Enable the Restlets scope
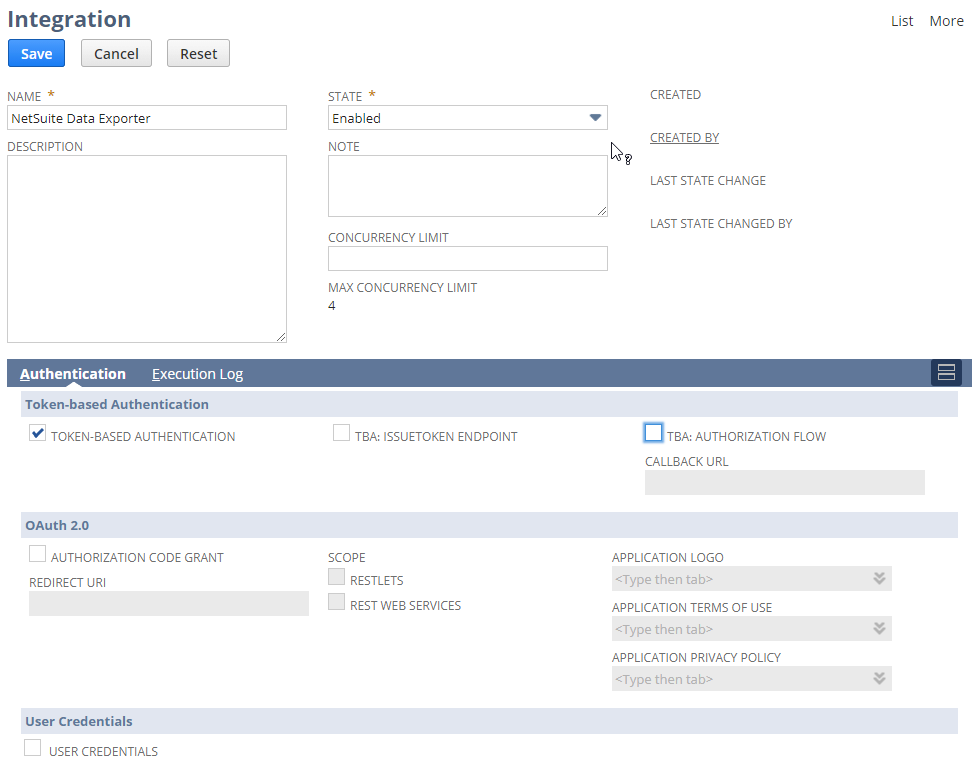 [x=336, y=576]
